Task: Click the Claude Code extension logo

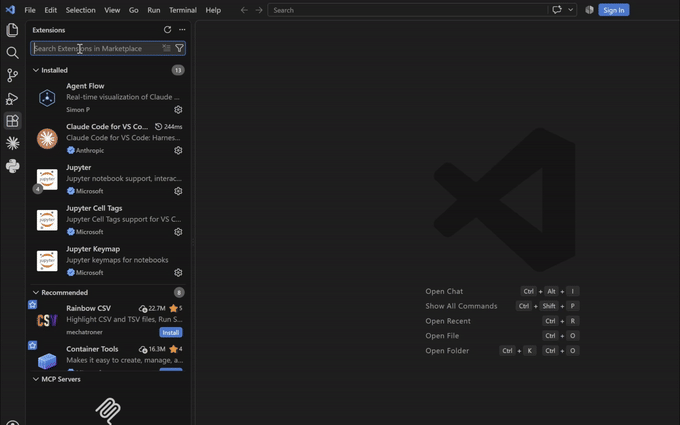Action: click(47, 139)
